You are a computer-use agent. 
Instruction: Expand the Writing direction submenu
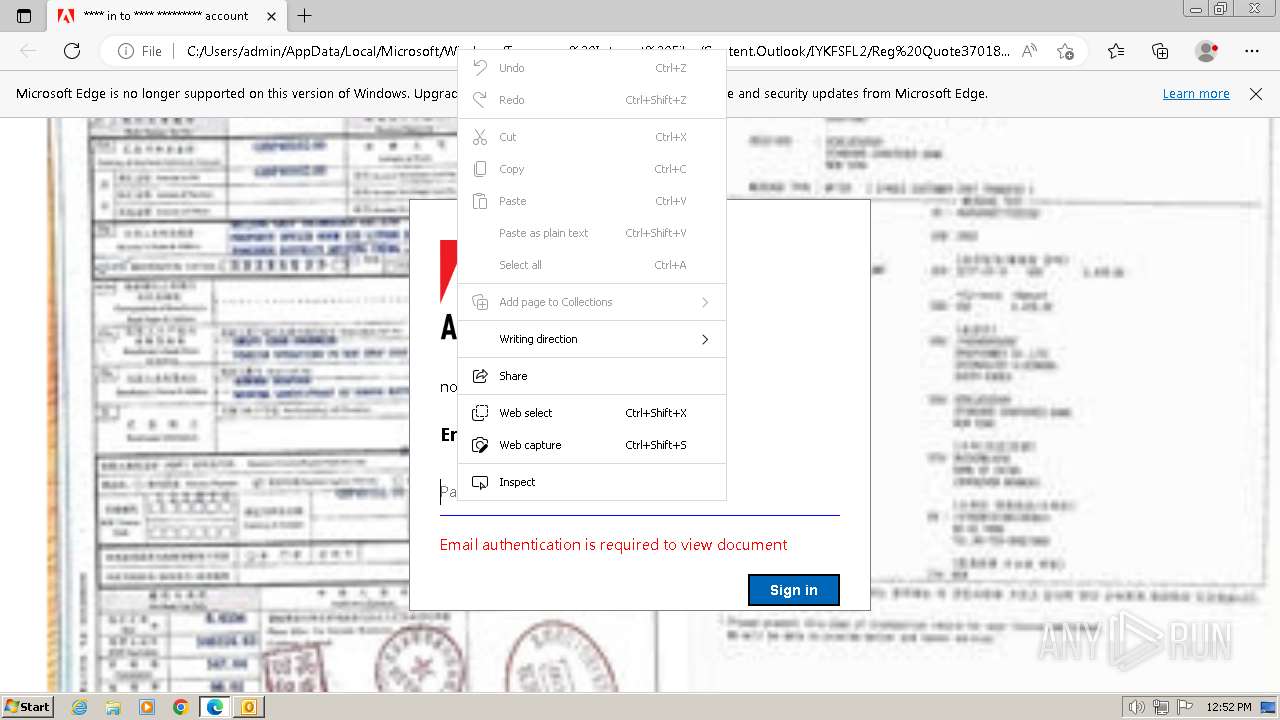click(592, 339)
